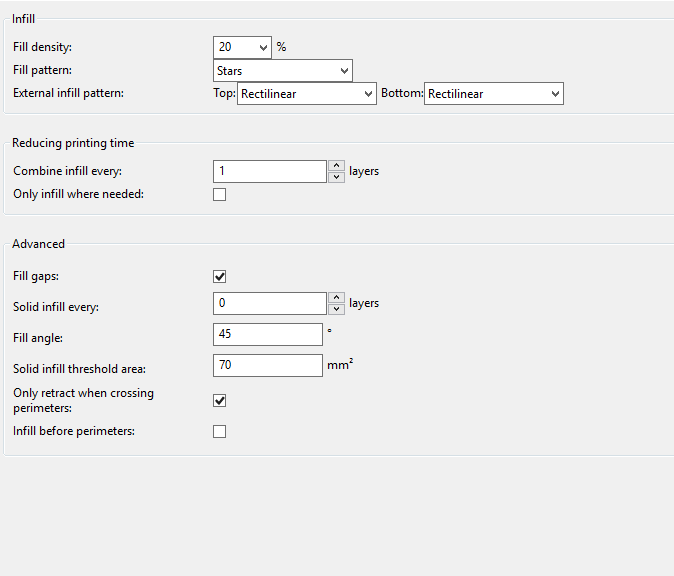Click the Solid infill threshold area label

coord(79,369)
